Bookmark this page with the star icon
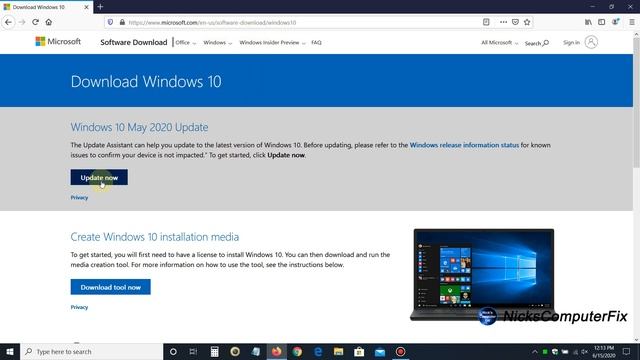This screenshot has width=640, height=360. coord(527,22)
